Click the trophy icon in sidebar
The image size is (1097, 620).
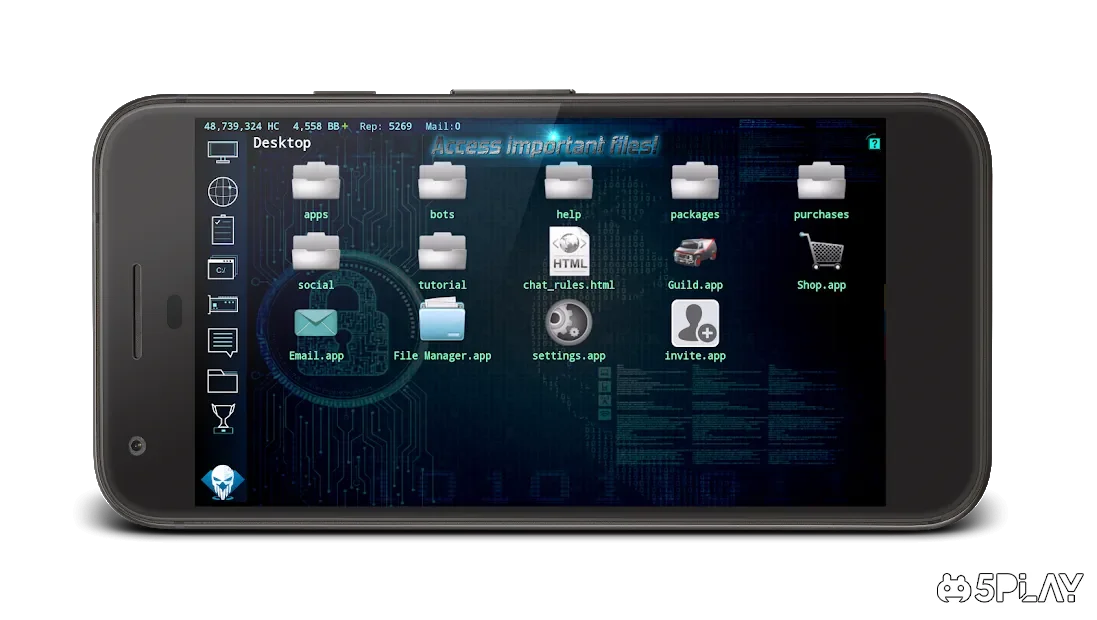[x=222, y=419]
